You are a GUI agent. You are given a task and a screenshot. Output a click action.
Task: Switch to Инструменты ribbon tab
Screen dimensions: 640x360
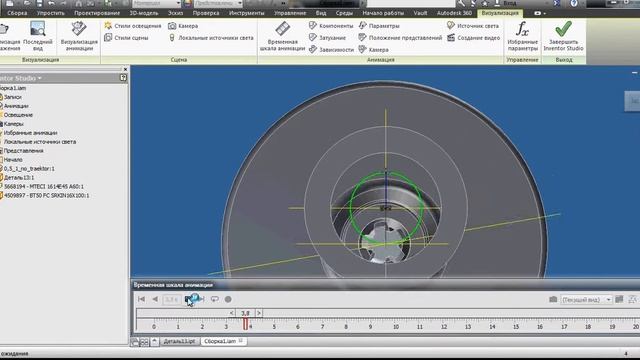[x=247, y=13]
